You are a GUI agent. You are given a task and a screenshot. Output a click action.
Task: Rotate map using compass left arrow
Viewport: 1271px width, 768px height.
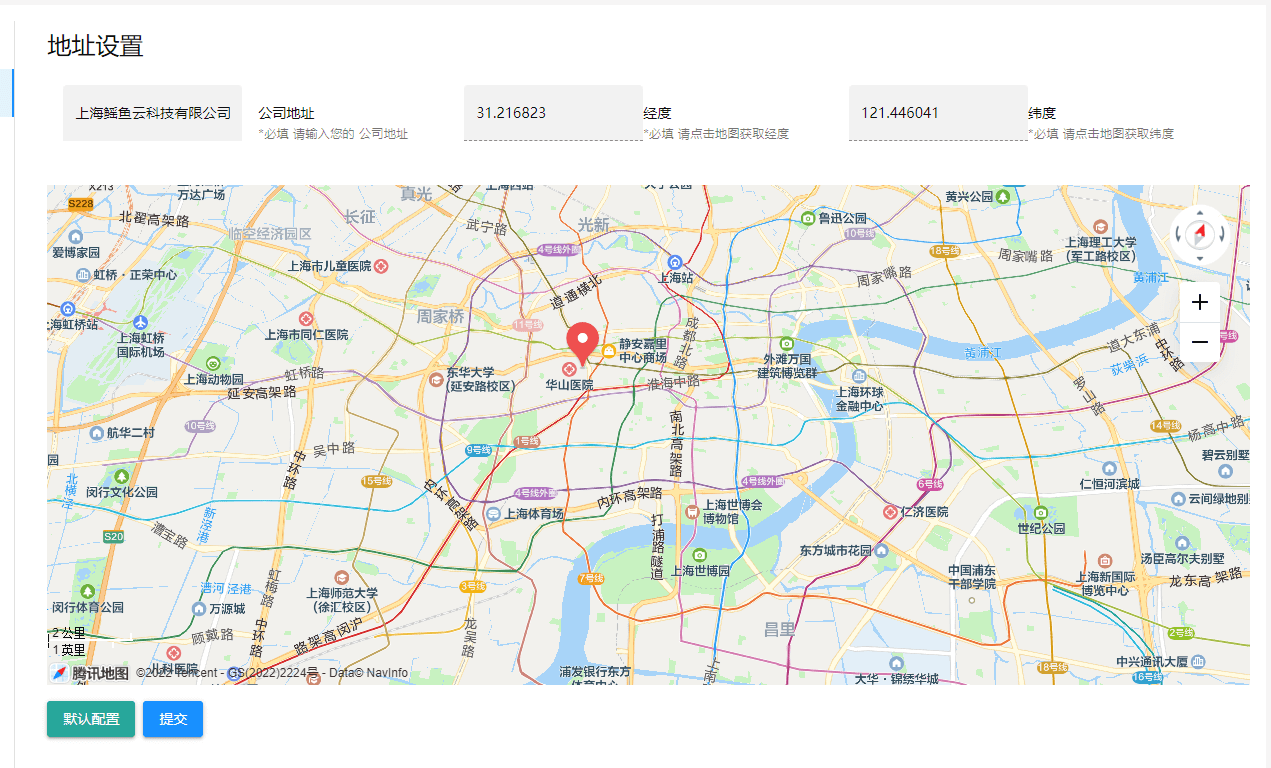tap(1179, 235)
